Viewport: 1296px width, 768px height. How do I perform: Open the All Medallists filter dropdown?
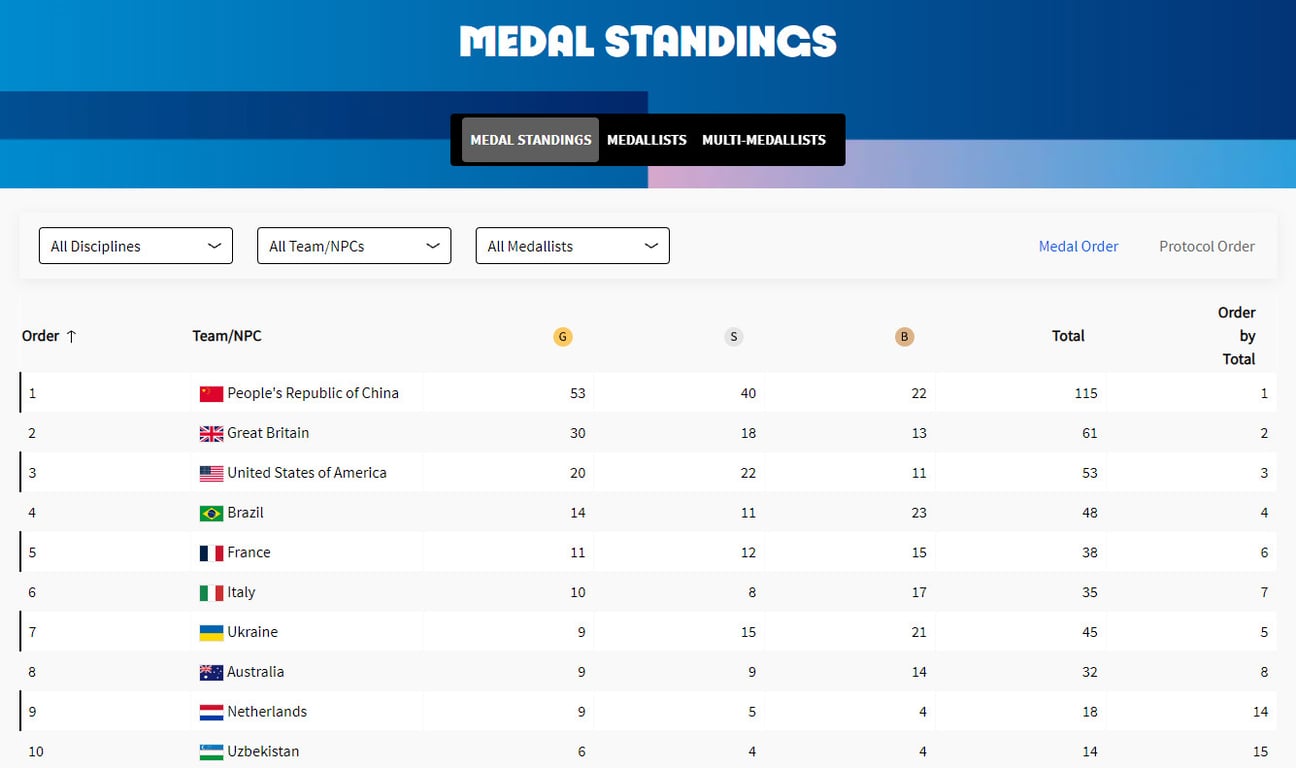[572, 246]
